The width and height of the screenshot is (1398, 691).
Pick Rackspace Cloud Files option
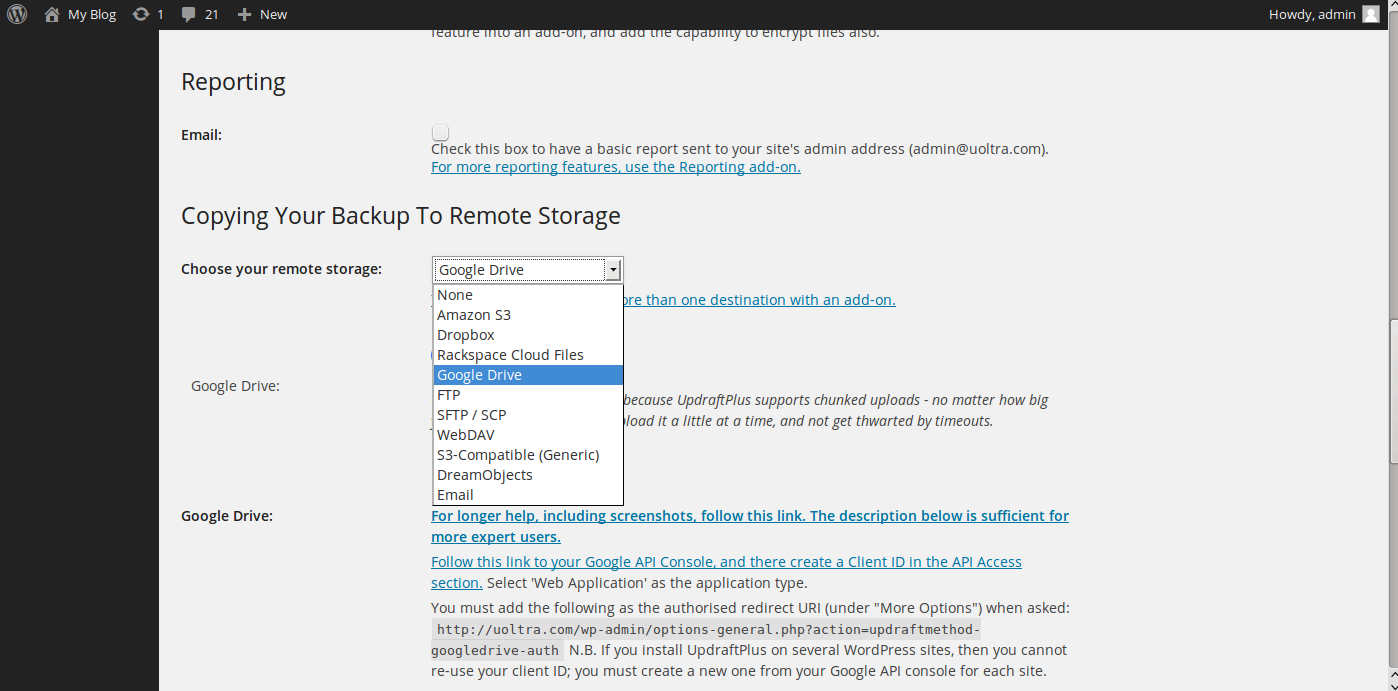(510, 355)
